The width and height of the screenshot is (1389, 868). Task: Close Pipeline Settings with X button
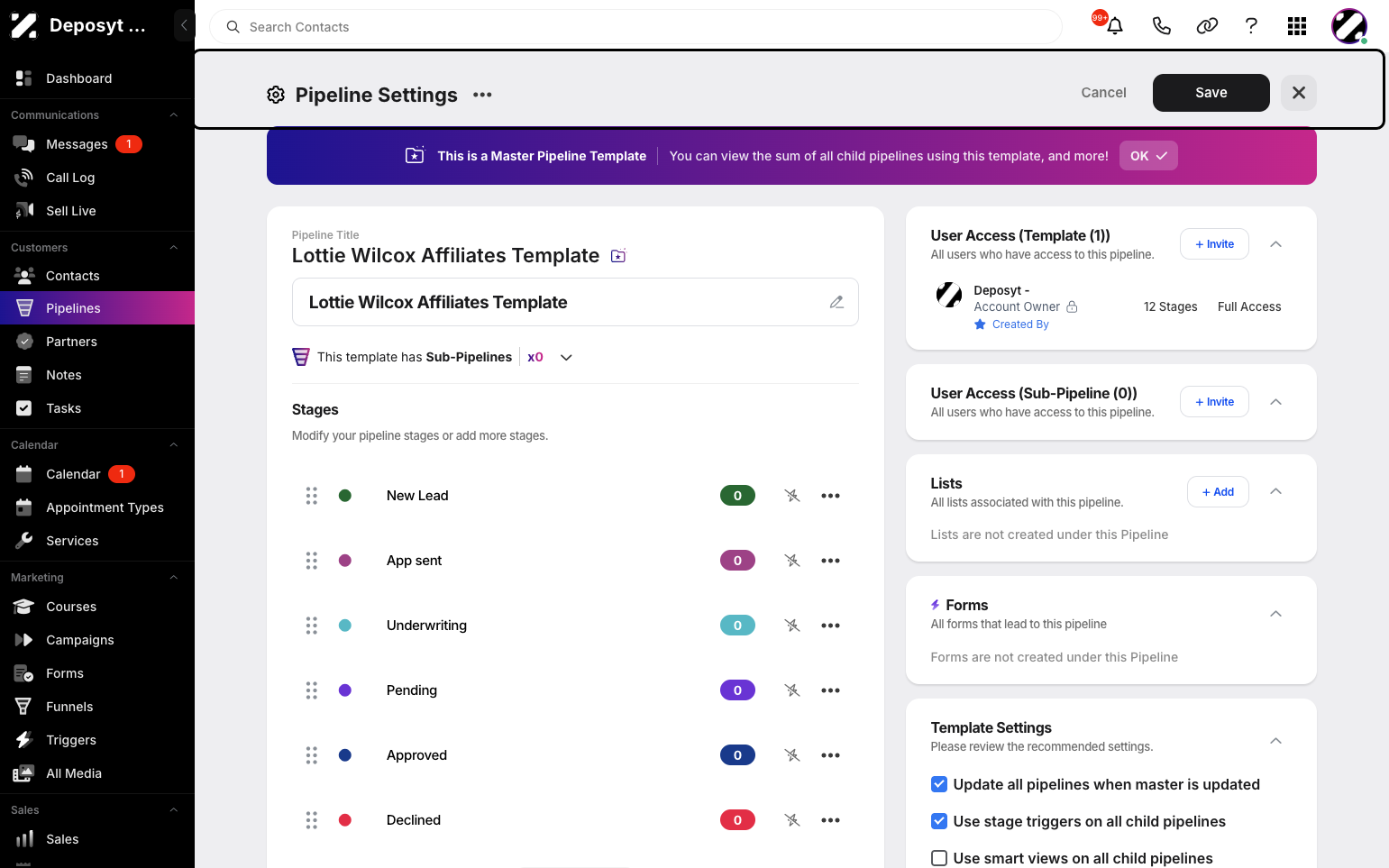(x=1299, y=93)
